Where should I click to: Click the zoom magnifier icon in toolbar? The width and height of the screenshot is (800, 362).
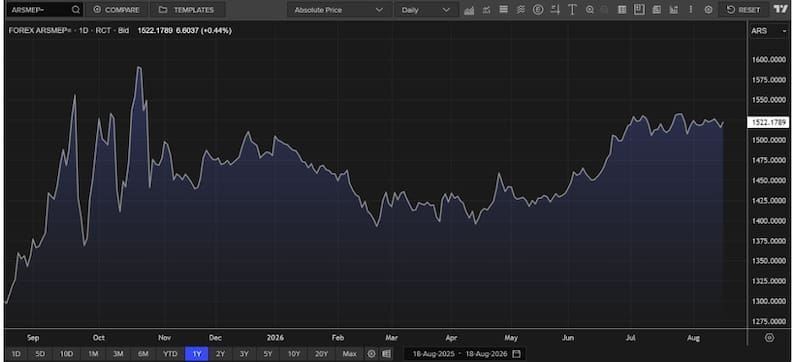pyautogui.click(x=590, y=10)
